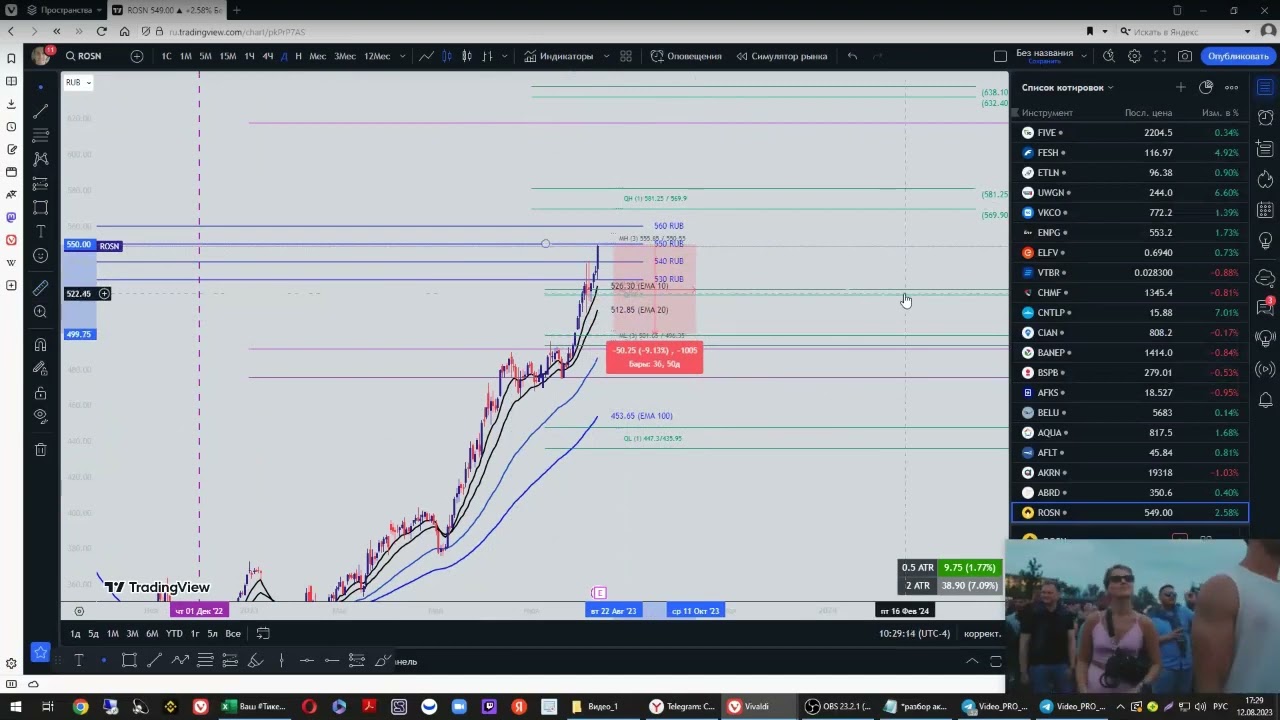
Task: Click the Опубликовать button
Action: click(x=1237, y=56)
